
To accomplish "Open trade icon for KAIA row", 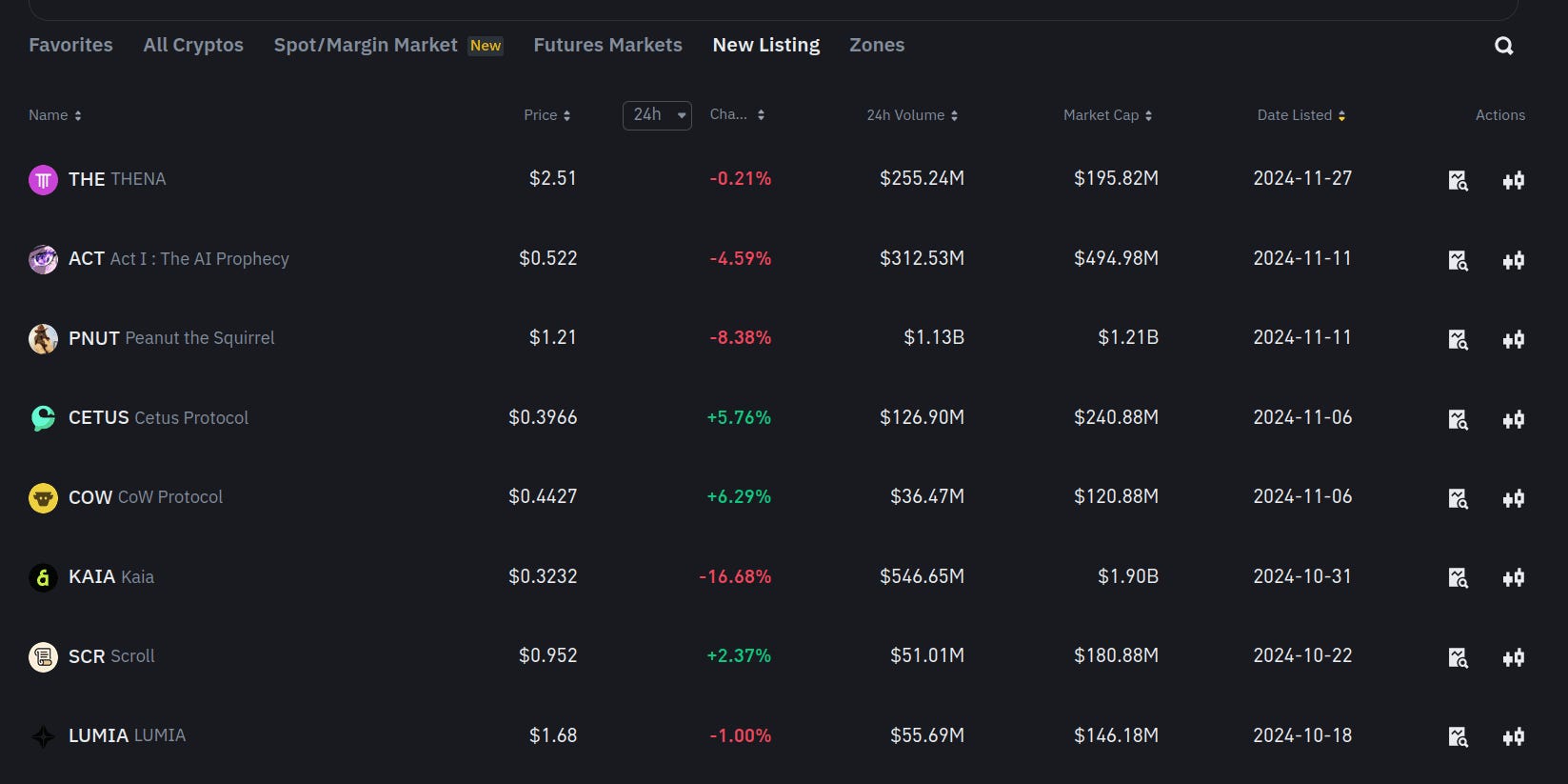I will (1514, 577).
